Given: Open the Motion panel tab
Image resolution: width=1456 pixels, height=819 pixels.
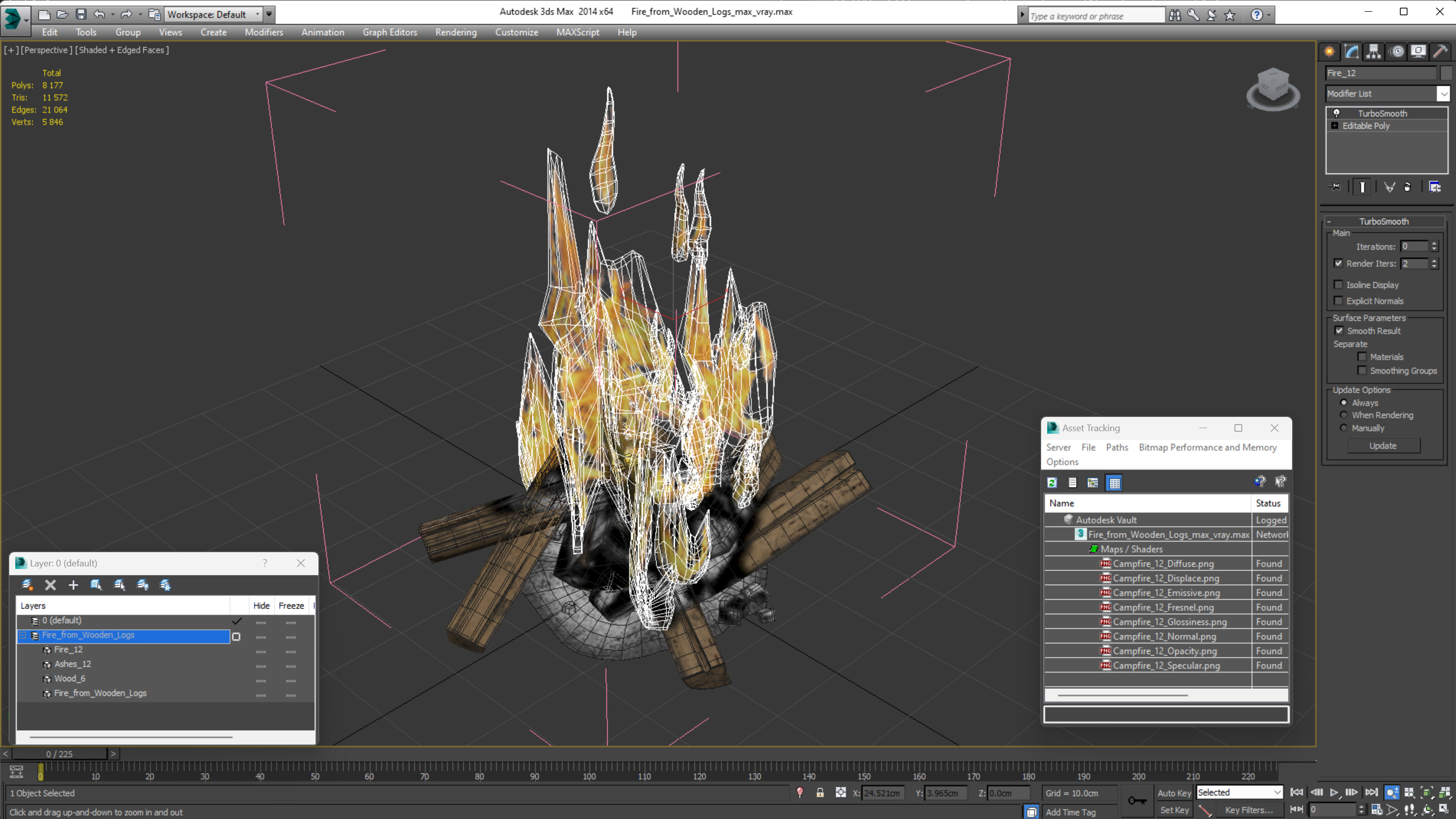Looking at the screenshot, I should [x=1397, y=52].
